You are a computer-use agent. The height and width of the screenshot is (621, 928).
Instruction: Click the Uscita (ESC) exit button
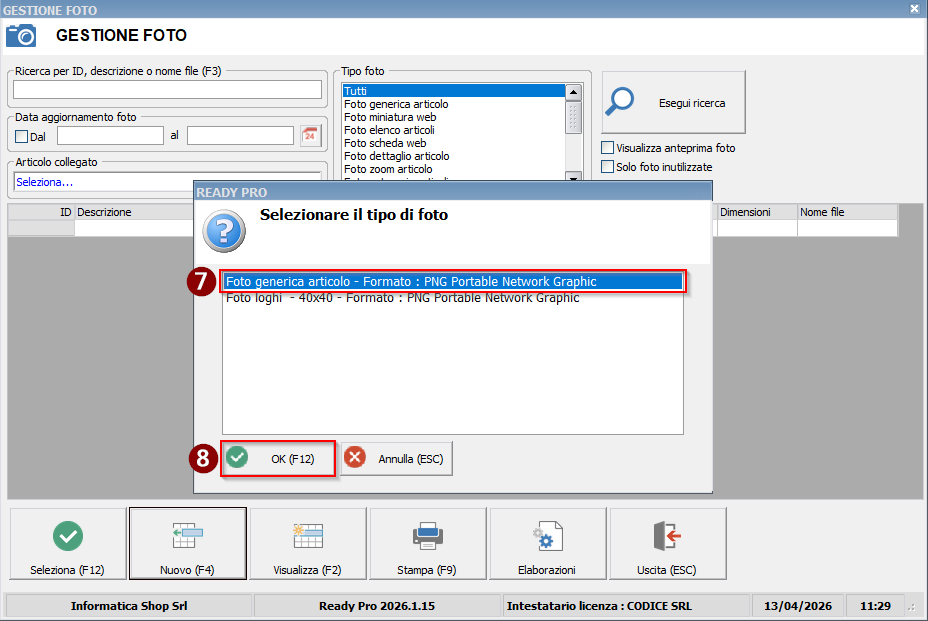(x=667, y=544)
